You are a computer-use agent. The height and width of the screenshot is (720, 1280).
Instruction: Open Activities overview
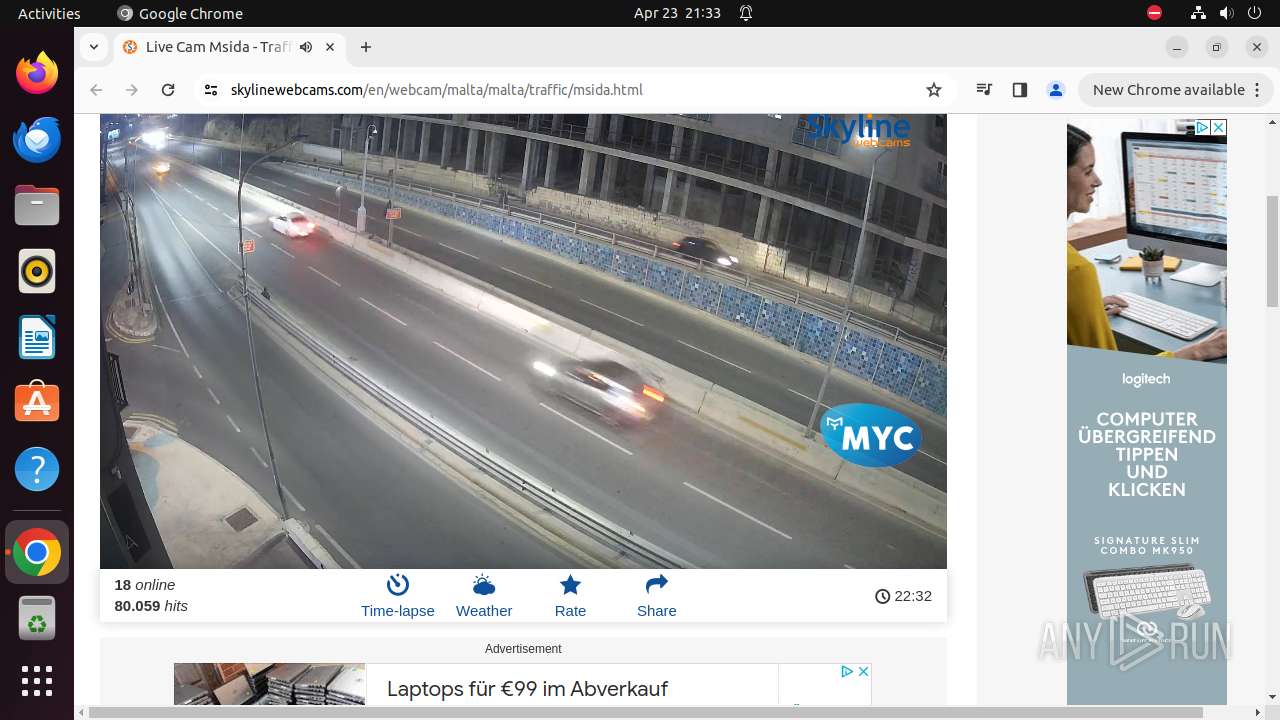tap(49, 13)
